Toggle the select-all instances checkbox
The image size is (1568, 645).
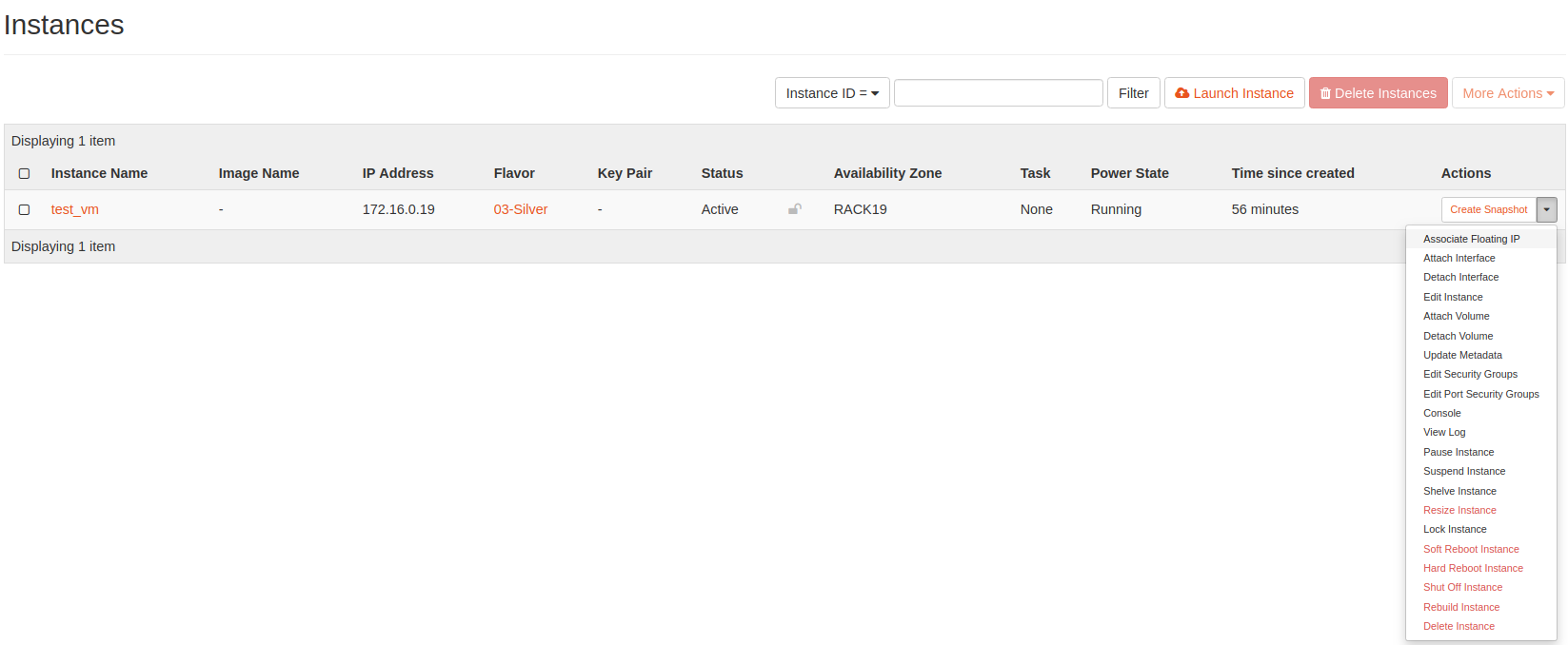click(25, 173)
